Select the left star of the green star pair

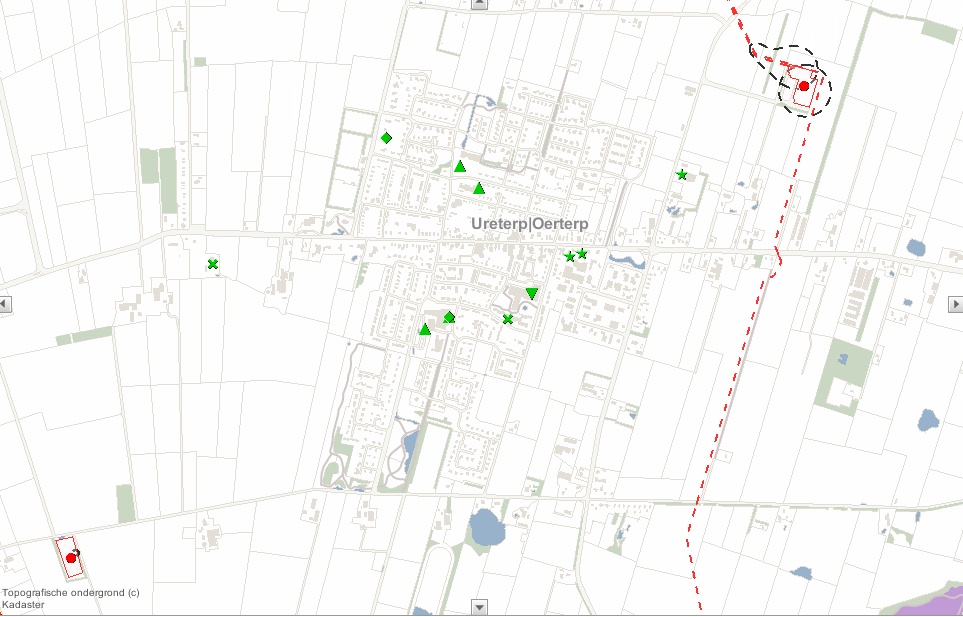(570, 257)
